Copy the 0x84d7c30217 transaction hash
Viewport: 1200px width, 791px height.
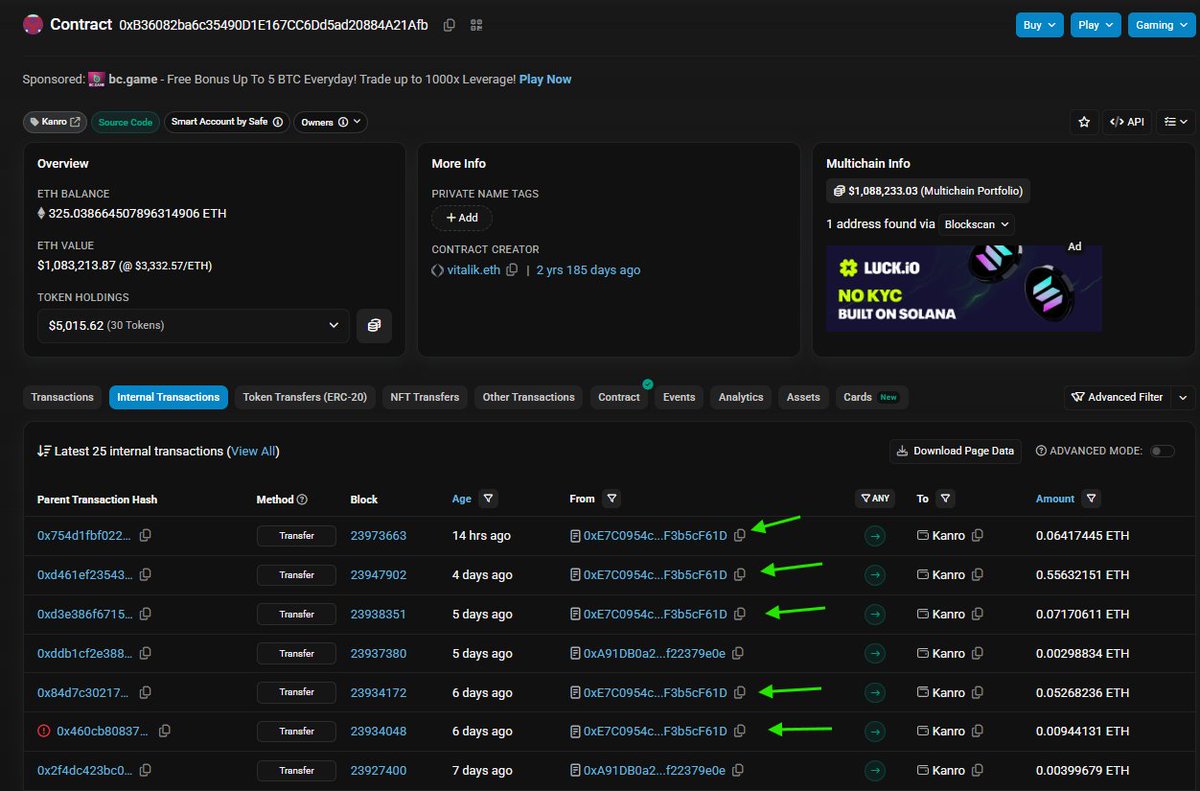click(146, 692)
